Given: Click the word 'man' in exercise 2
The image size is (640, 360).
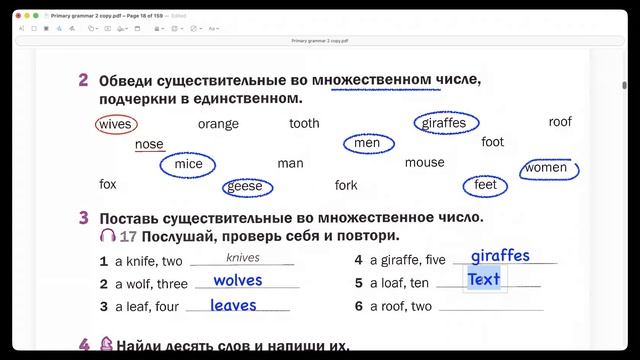Looking at the screenshot, I should pos(290,163).
